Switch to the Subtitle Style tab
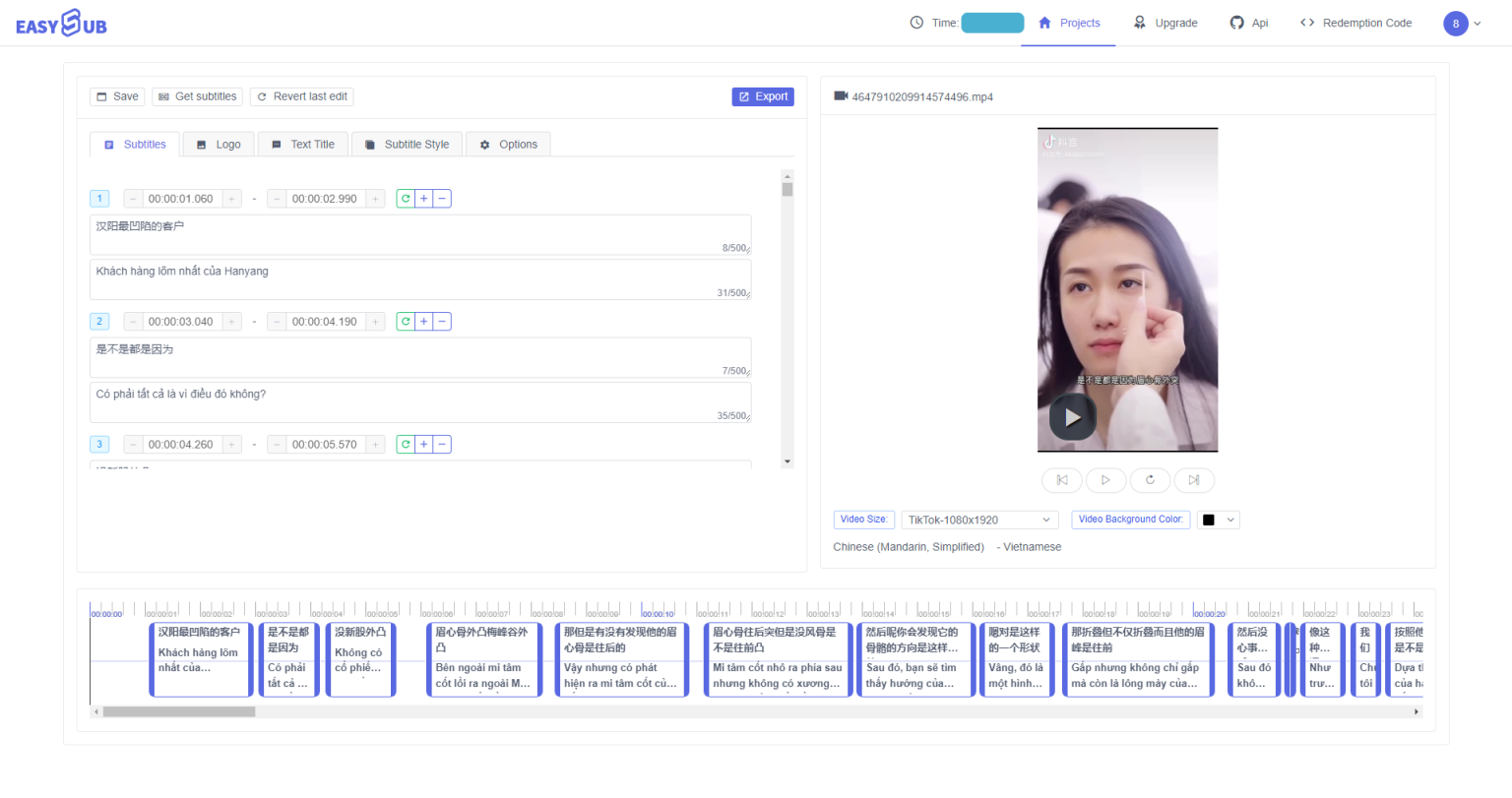 tap(407, 144)
